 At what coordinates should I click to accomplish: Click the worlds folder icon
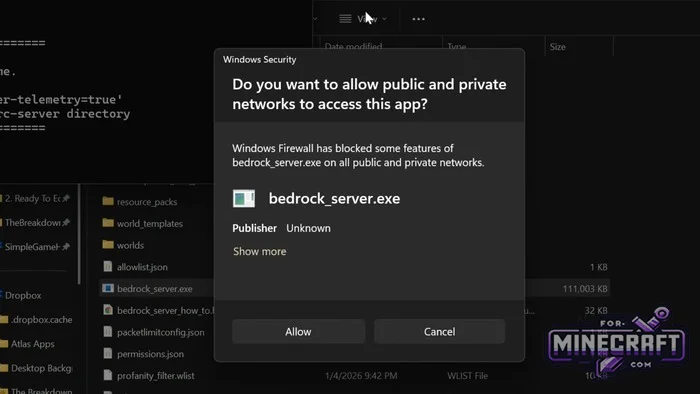point(108,244)
